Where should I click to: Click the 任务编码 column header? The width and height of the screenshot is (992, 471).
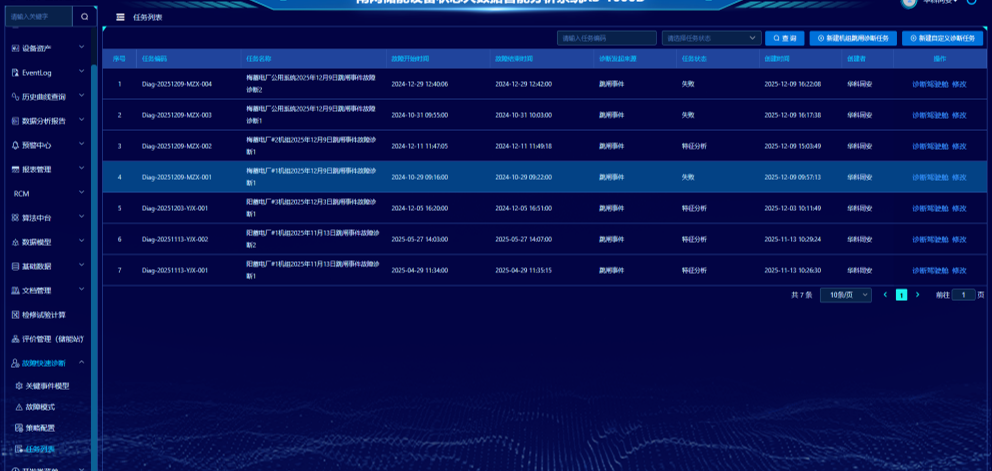[154, 58]
